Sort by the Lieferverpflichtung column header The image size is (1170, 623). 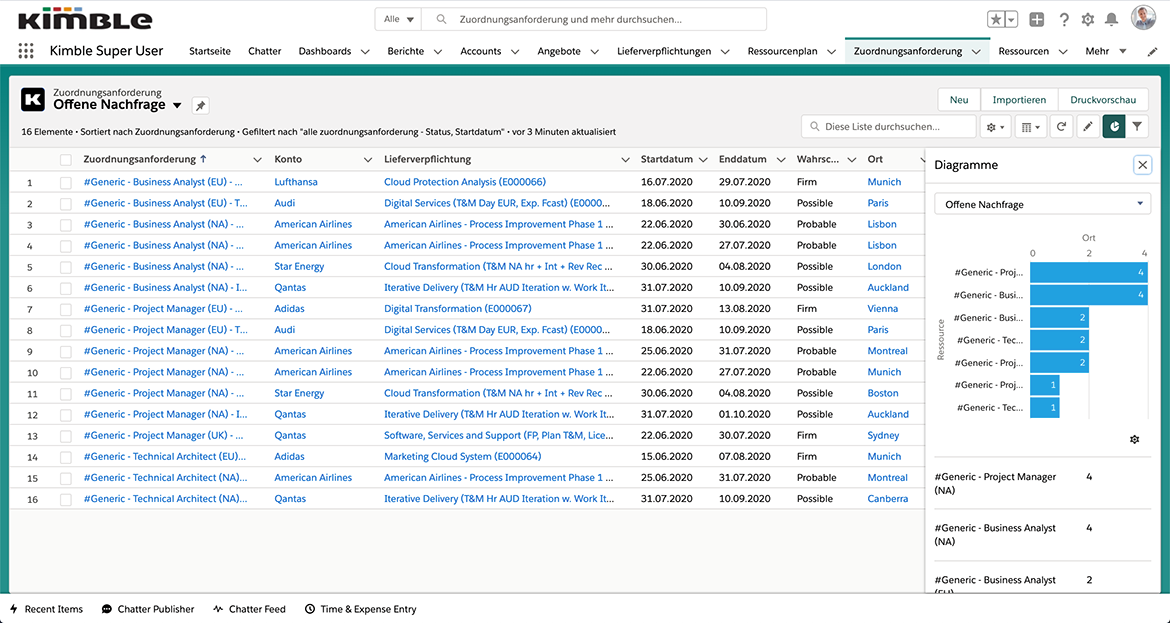coord(428,160)
